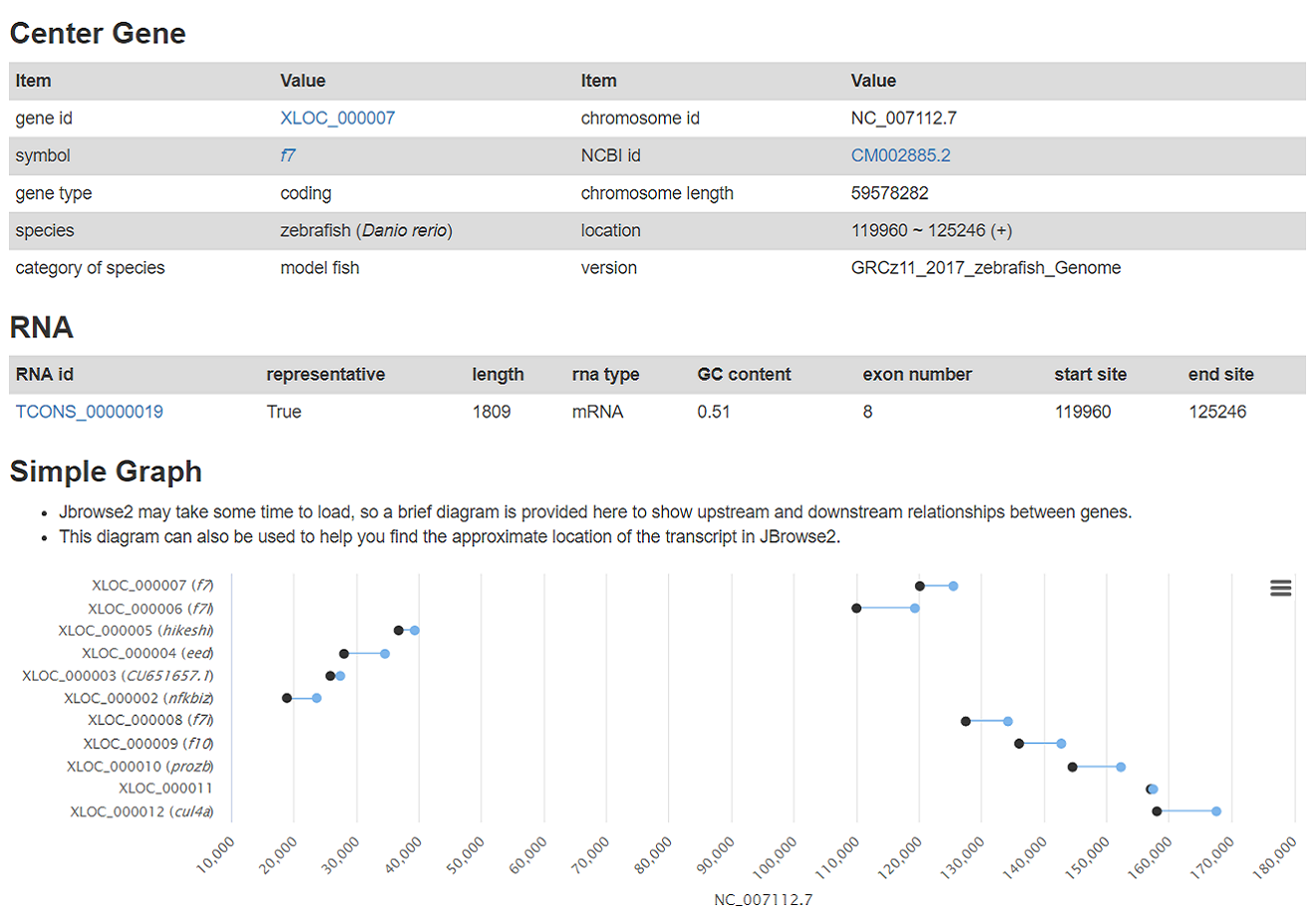
Task: Click the black start dot of XLOC_000008
Action: tap(965, 721)
